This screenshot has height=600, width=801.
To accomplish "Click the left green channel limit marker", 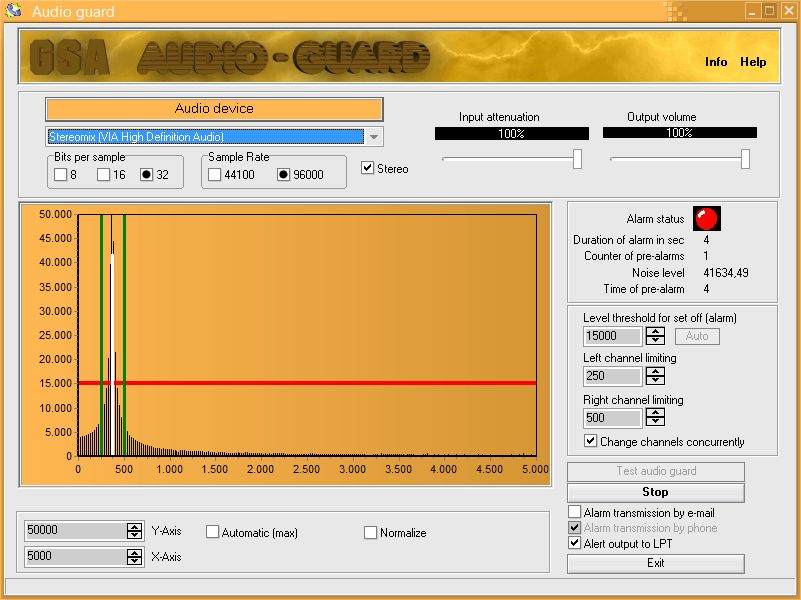I will (x=101, y=334).
